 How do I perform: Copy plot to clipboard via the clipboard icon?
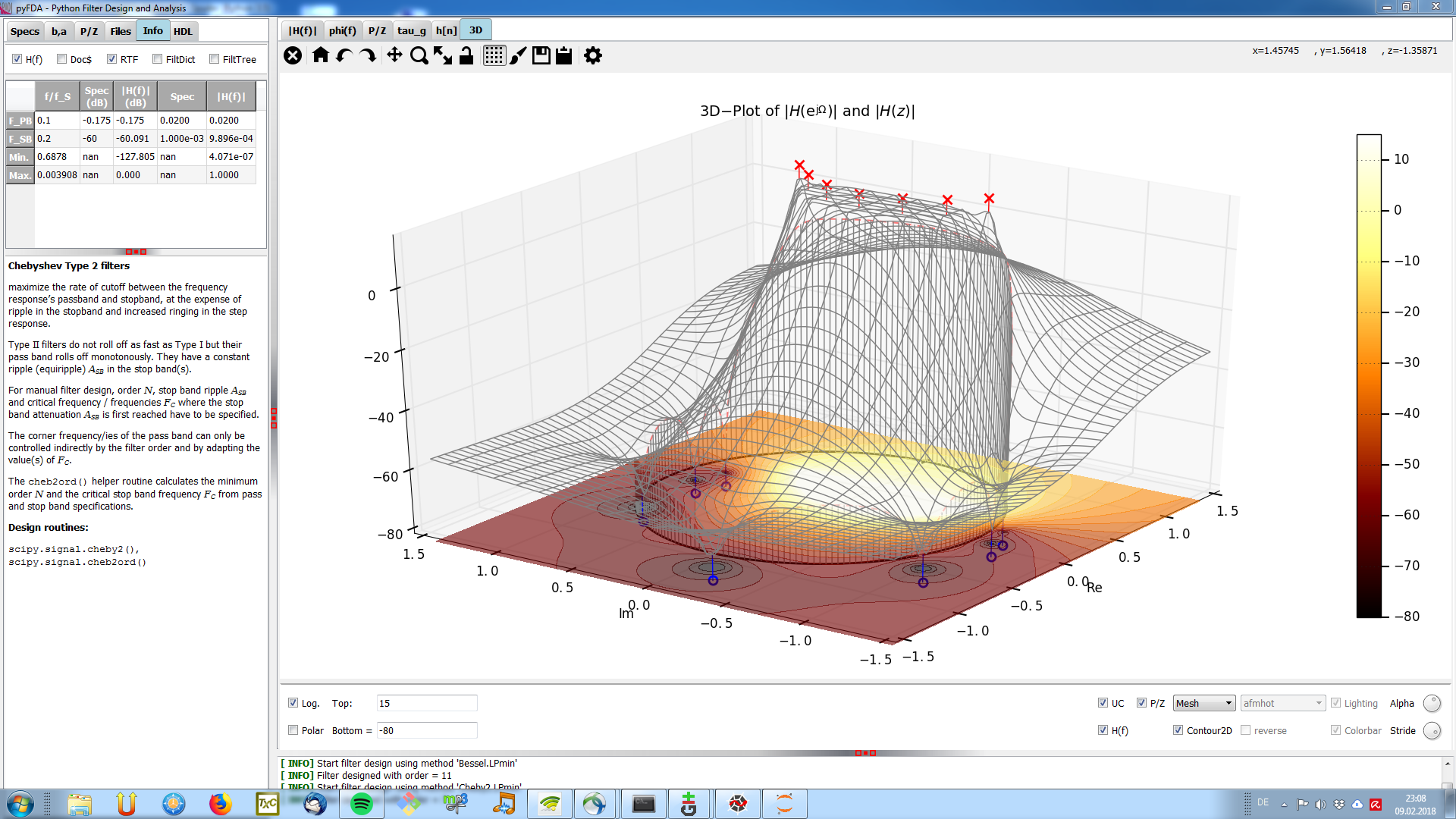pos(563,55)
